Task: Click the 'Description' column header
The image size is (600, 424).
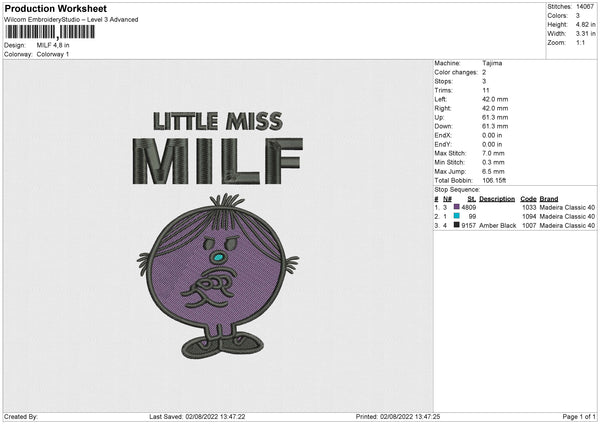Action: (497, 199)
